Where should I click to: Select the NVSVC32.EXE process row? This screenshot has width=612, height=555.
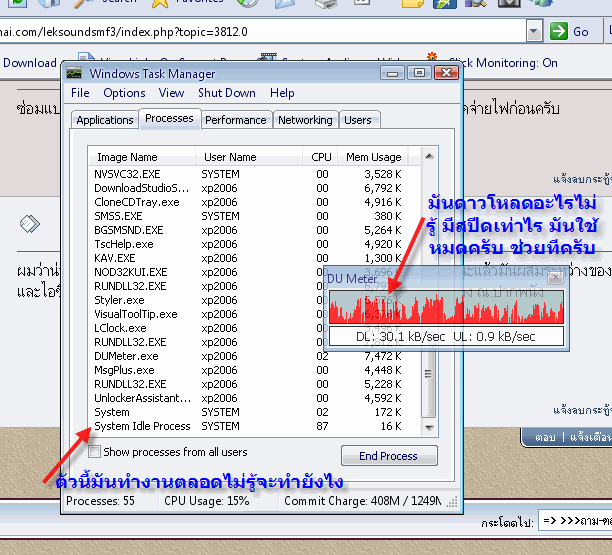pyautogui.click(x=254, y=174)
